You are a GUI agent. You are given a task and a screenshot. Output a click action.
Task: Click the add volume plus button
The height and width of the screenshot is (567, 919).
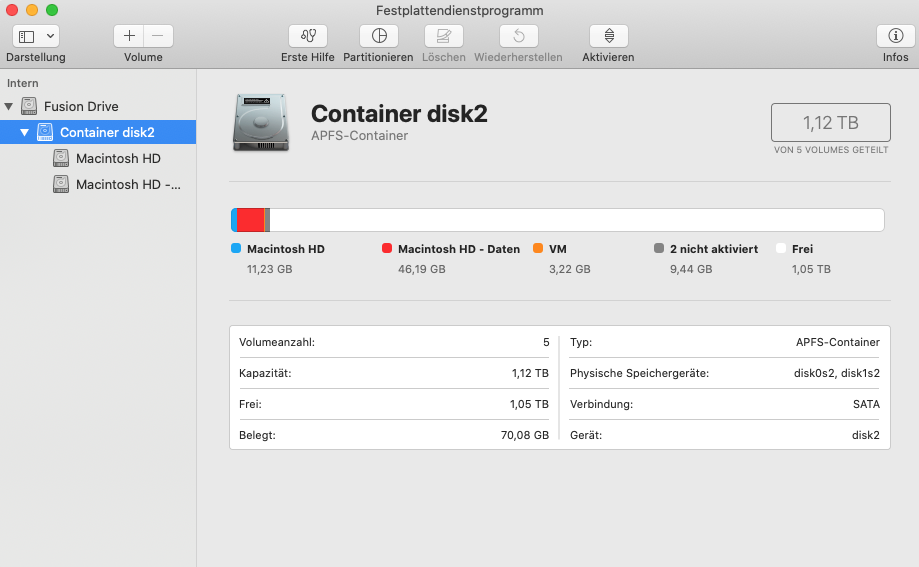coord(129,36)
